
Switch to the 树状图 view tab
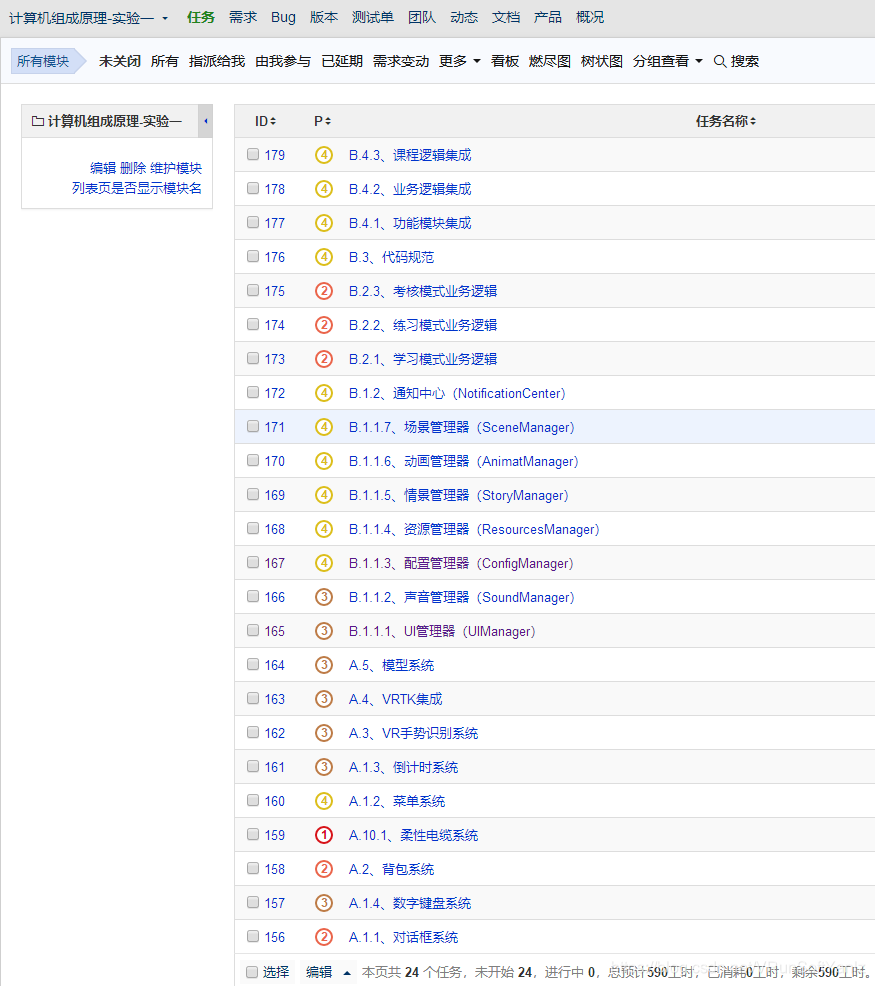[x=601, y=61]
